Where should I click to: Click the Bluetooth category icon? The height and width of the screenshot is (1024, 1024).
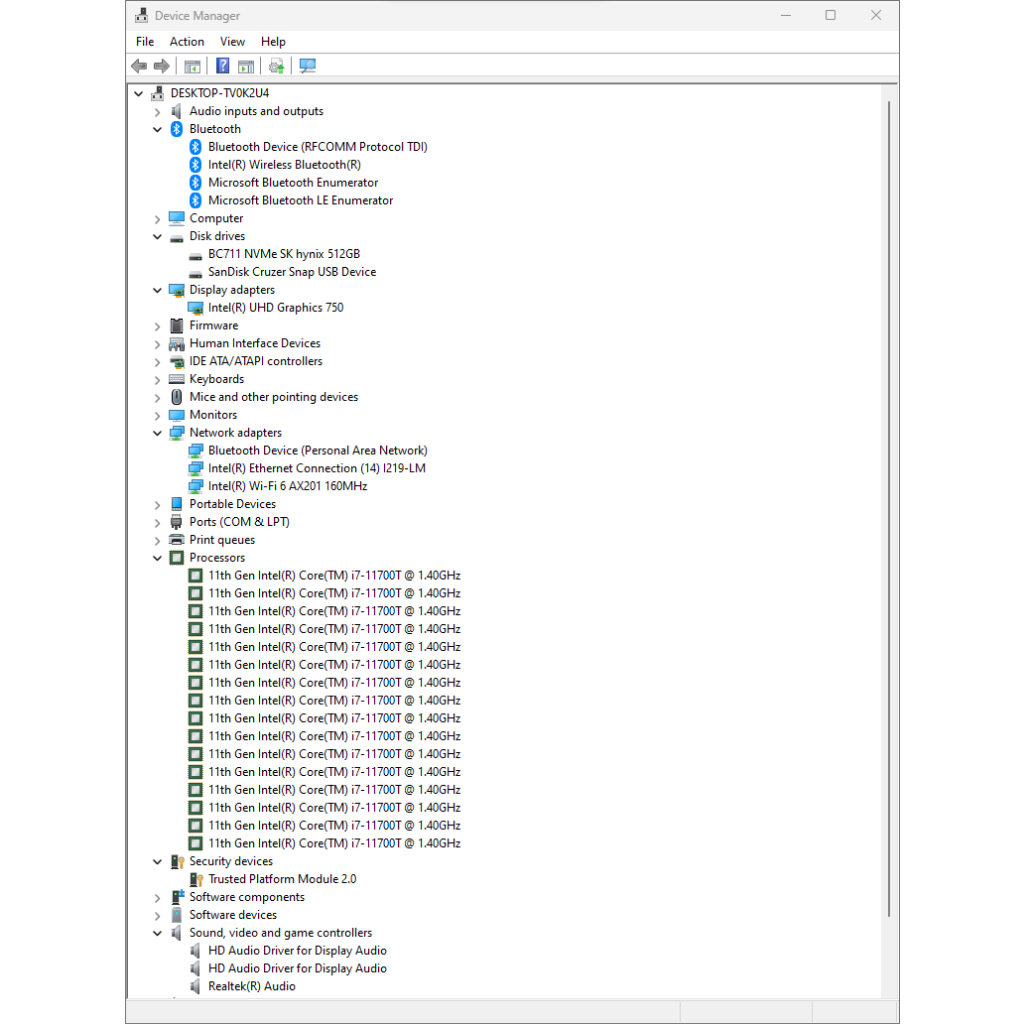pos(177,129)
